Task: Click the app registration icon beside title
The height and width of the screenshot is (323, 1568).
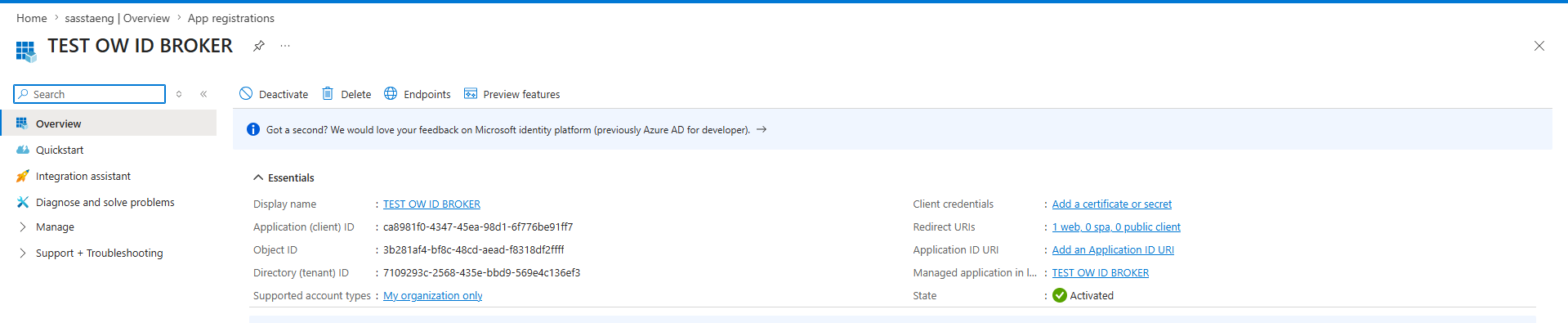Action: [x=26, y=52]
